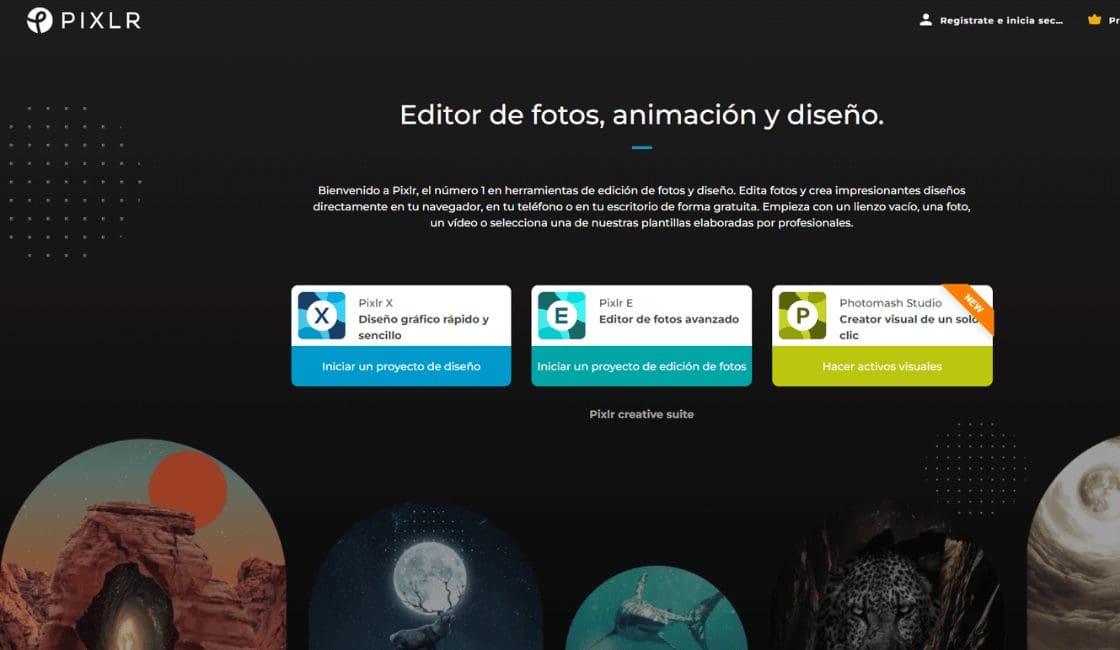Screen dimensions: 1120x650
Task: Open the leopard face thumbnail
Action: click(x=885, y=590)
